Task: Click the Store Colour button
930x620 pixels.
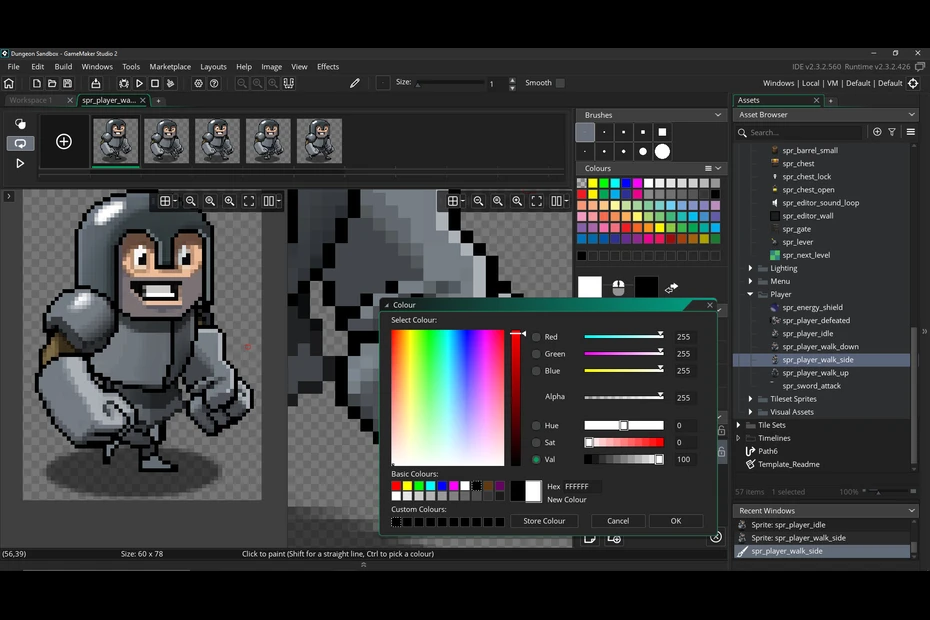Action: click(x=544, y=521)
